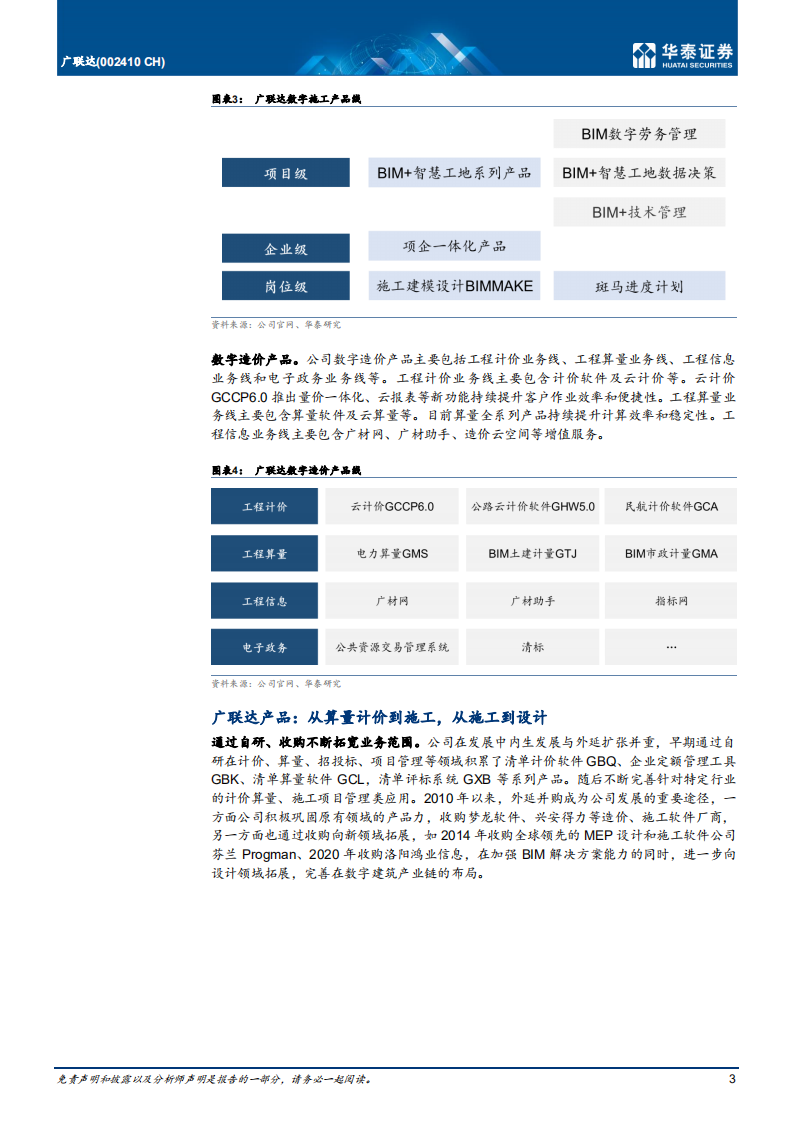
Task: Click the 项企一体化产品 box
Action: [x=454, y=245]
